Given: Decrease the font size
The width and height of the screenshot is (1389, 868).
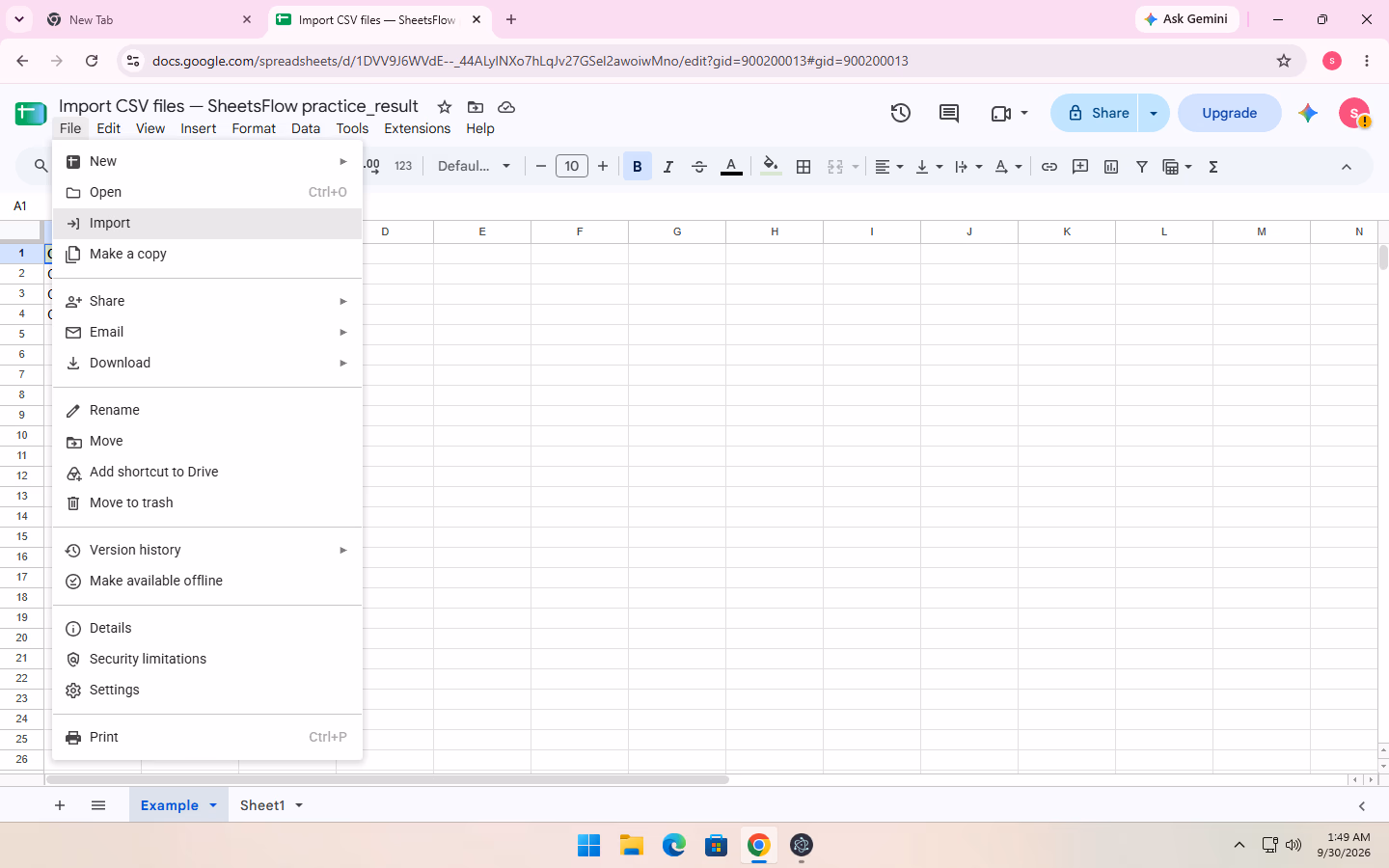Looking at the screenshot, I should 541,167.
